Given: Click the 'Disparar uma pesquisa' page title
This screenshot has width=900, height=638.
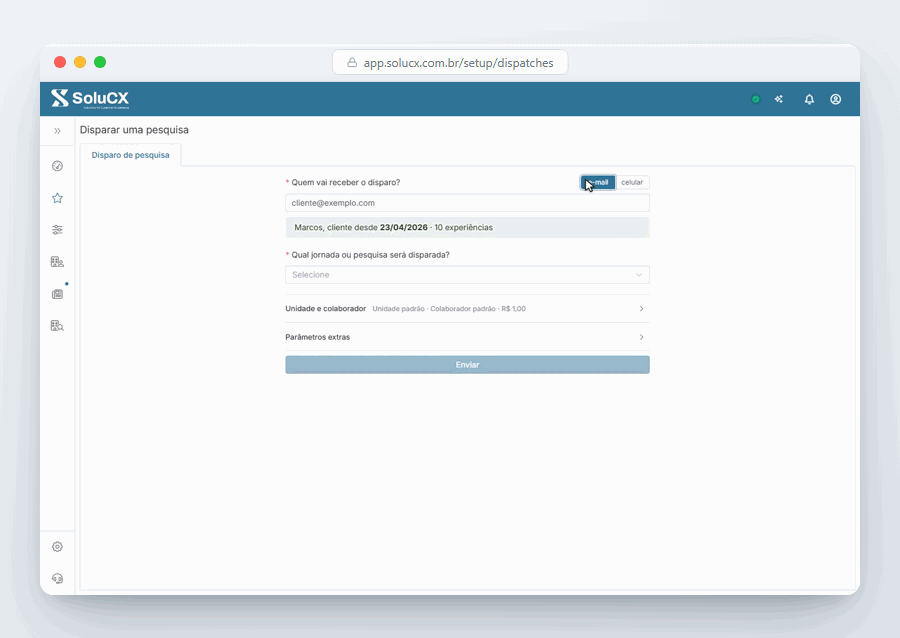Looking at the screenshot, I should point(134,130).
